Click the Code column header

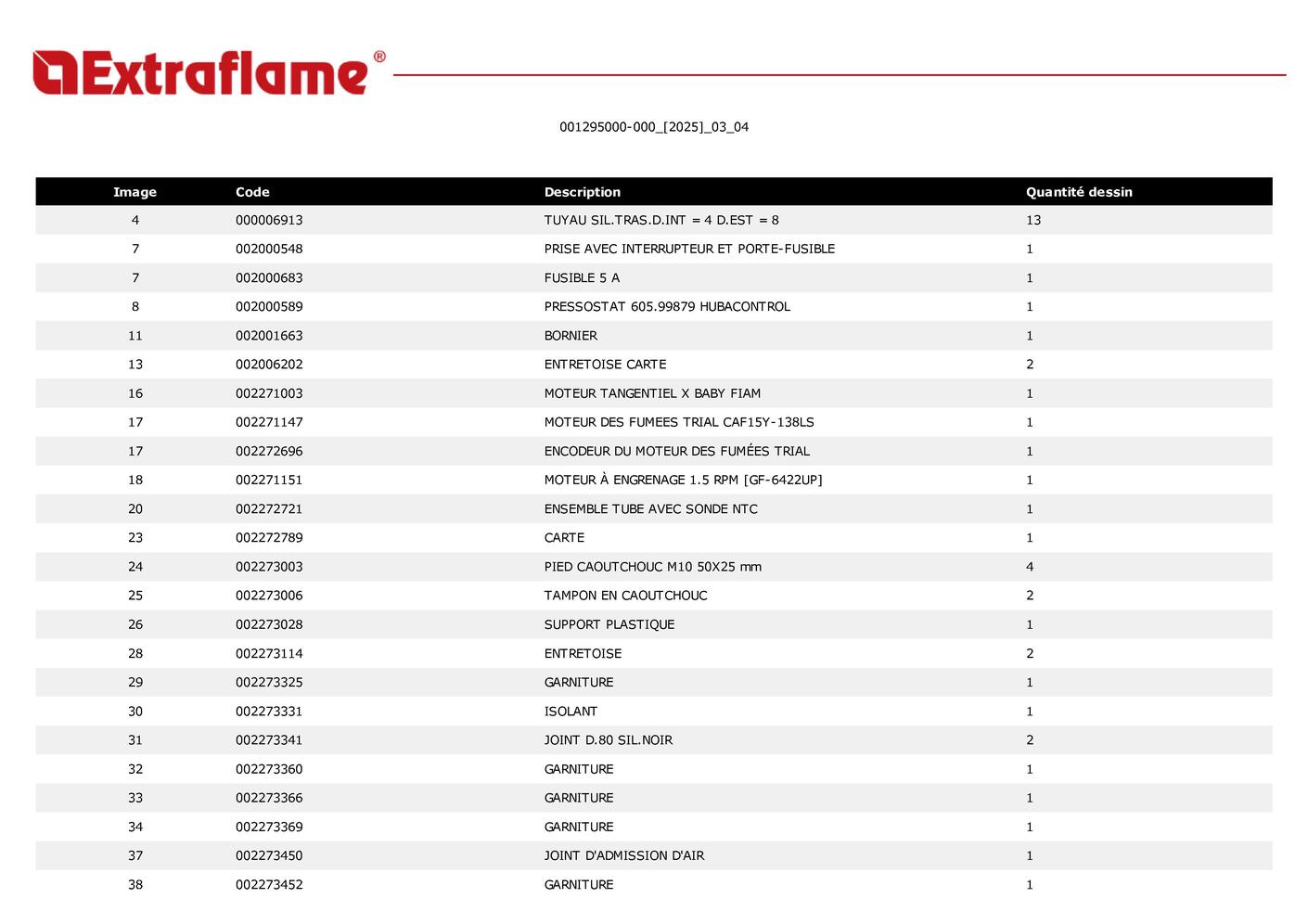click(x=252, y=192)
